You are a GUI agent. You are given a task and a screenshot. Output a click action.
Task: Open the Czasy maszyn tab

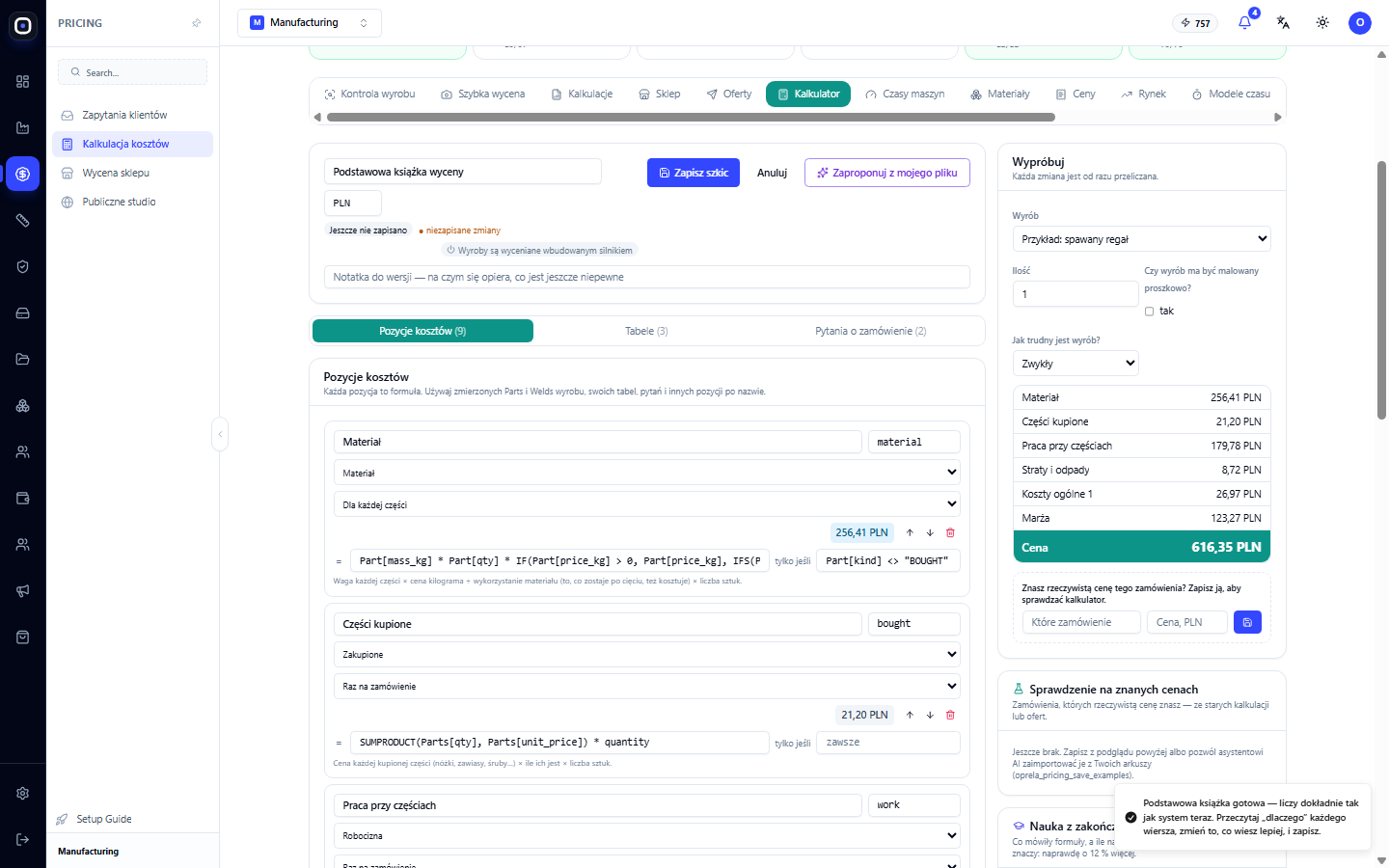(905, 94)
